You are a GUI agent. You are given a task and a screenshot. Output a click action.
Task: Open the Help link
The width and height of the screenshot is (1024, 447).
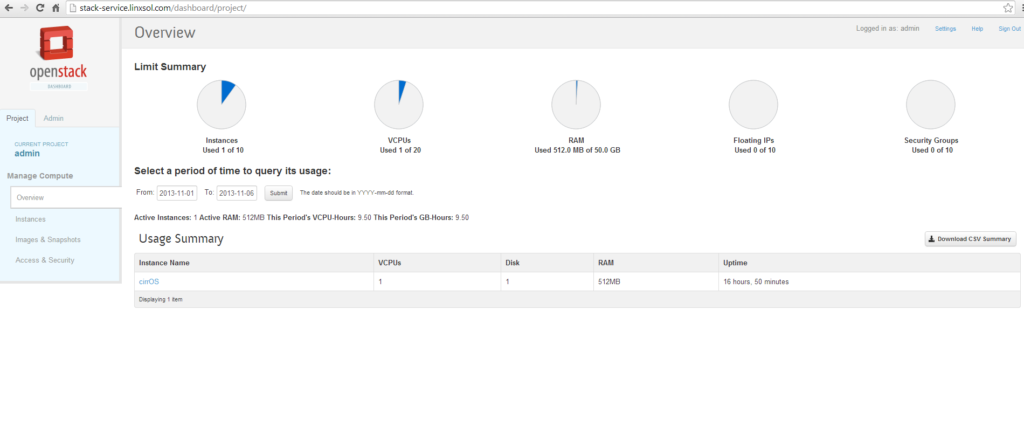click(977, 29)
